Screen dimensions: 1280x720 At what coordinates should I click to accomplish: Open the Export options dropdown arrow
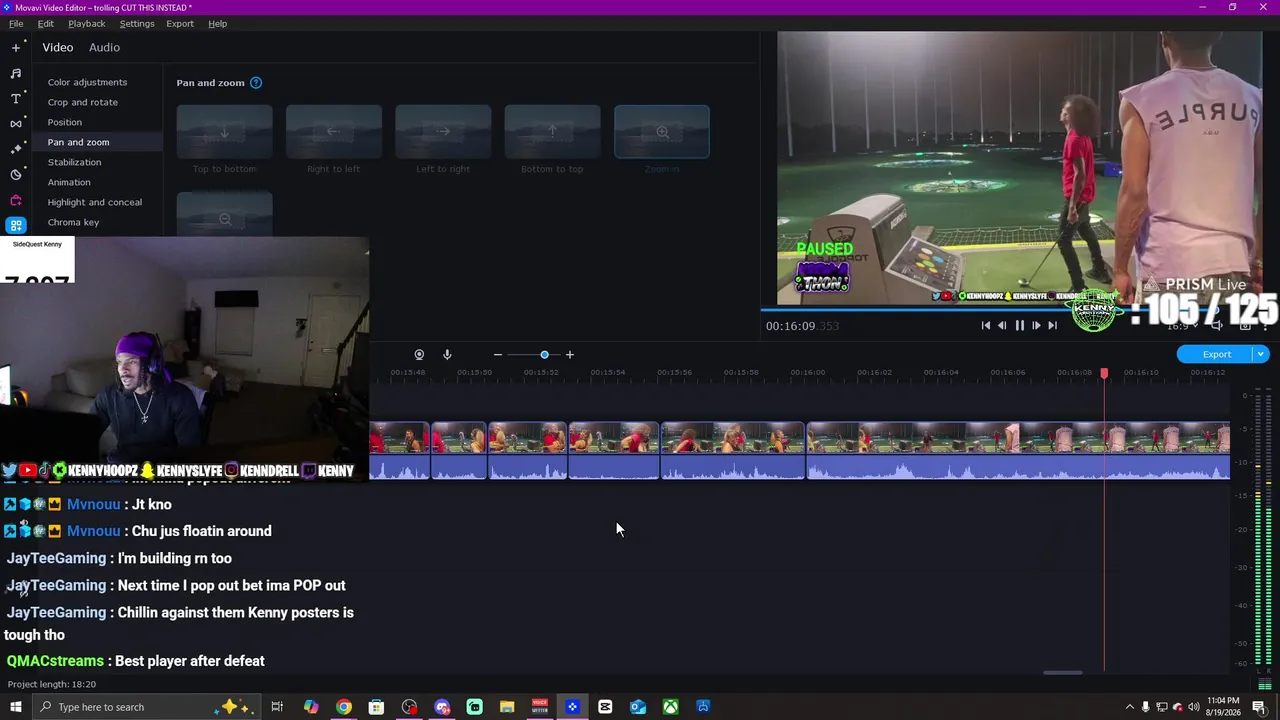[1261, 354]
